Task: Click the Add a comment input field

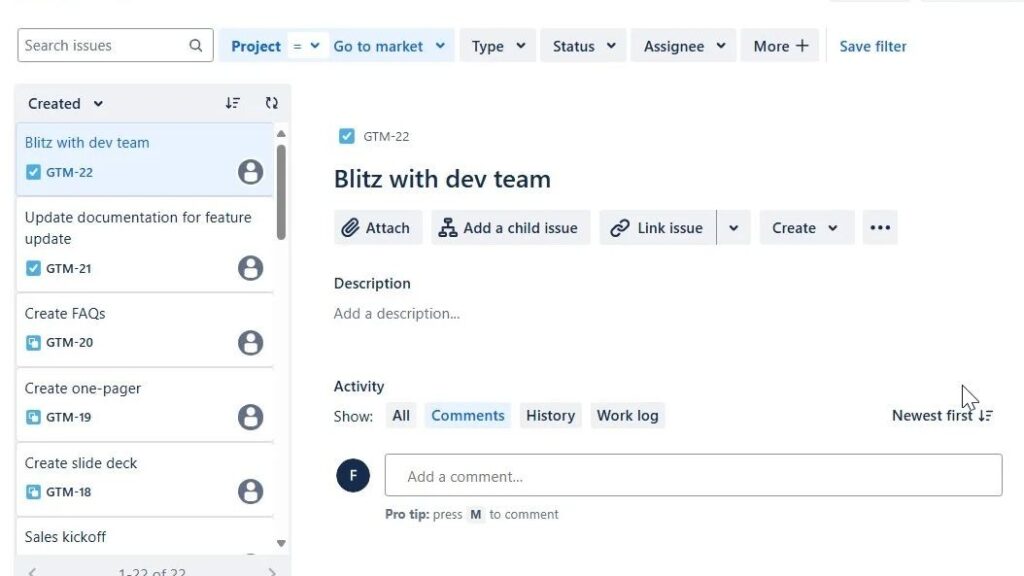Action: (693, 476)
